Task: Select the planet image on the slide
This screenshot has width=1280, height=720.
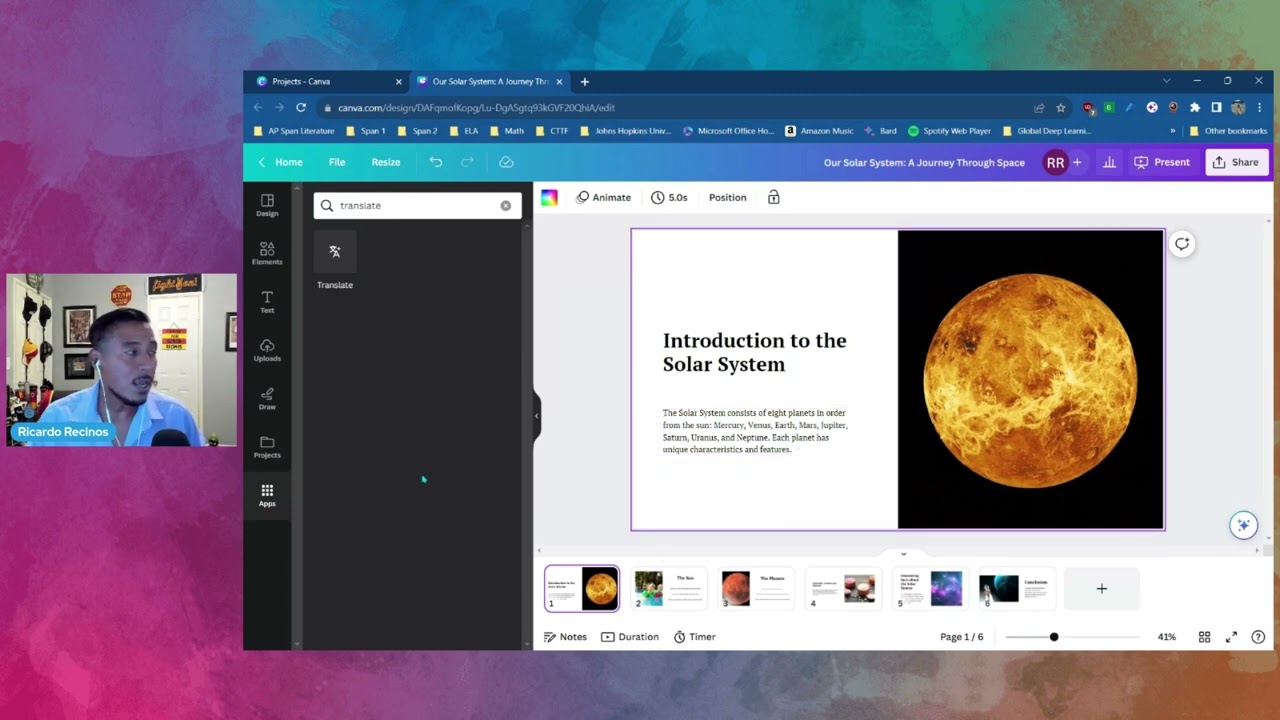Action: coord(1031,380)
